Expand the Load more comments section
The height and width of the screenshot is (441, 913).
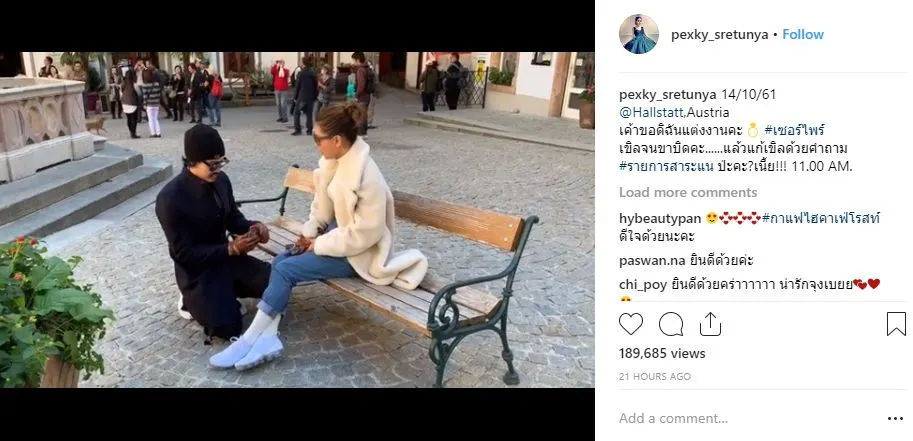[688, 192]
